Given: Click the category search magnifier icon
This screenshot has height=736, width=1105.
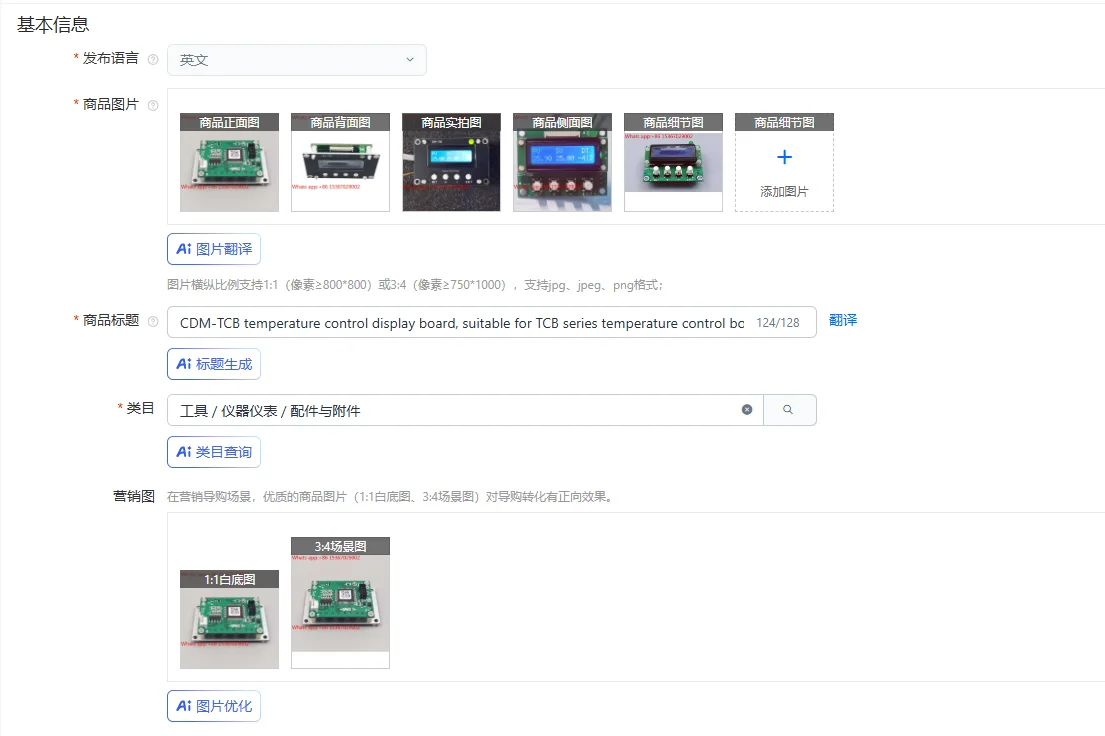Looking at the screenshot, I should point(789,410).
